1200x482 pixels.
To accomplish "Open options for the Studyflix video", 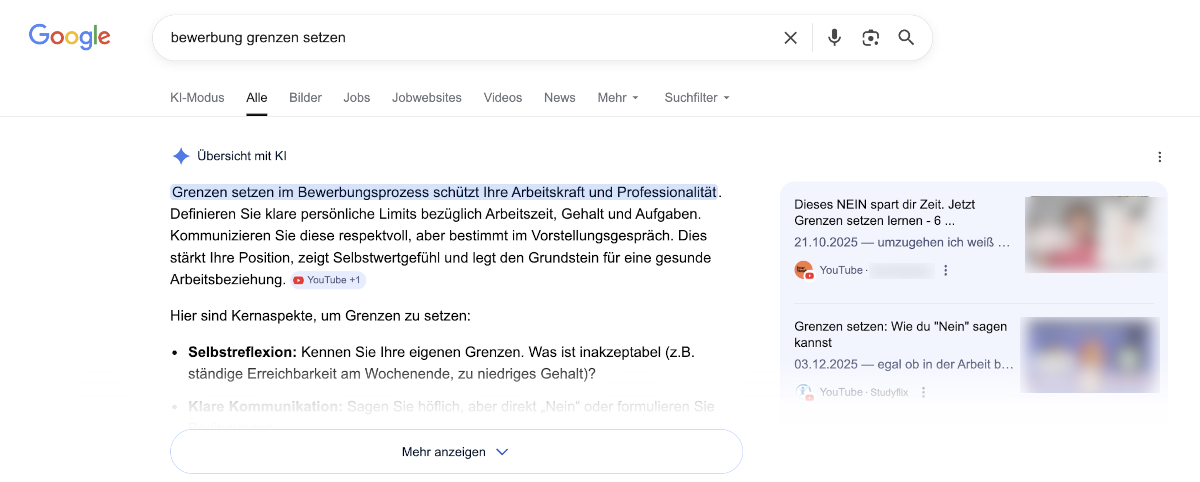I will point(923,392).
